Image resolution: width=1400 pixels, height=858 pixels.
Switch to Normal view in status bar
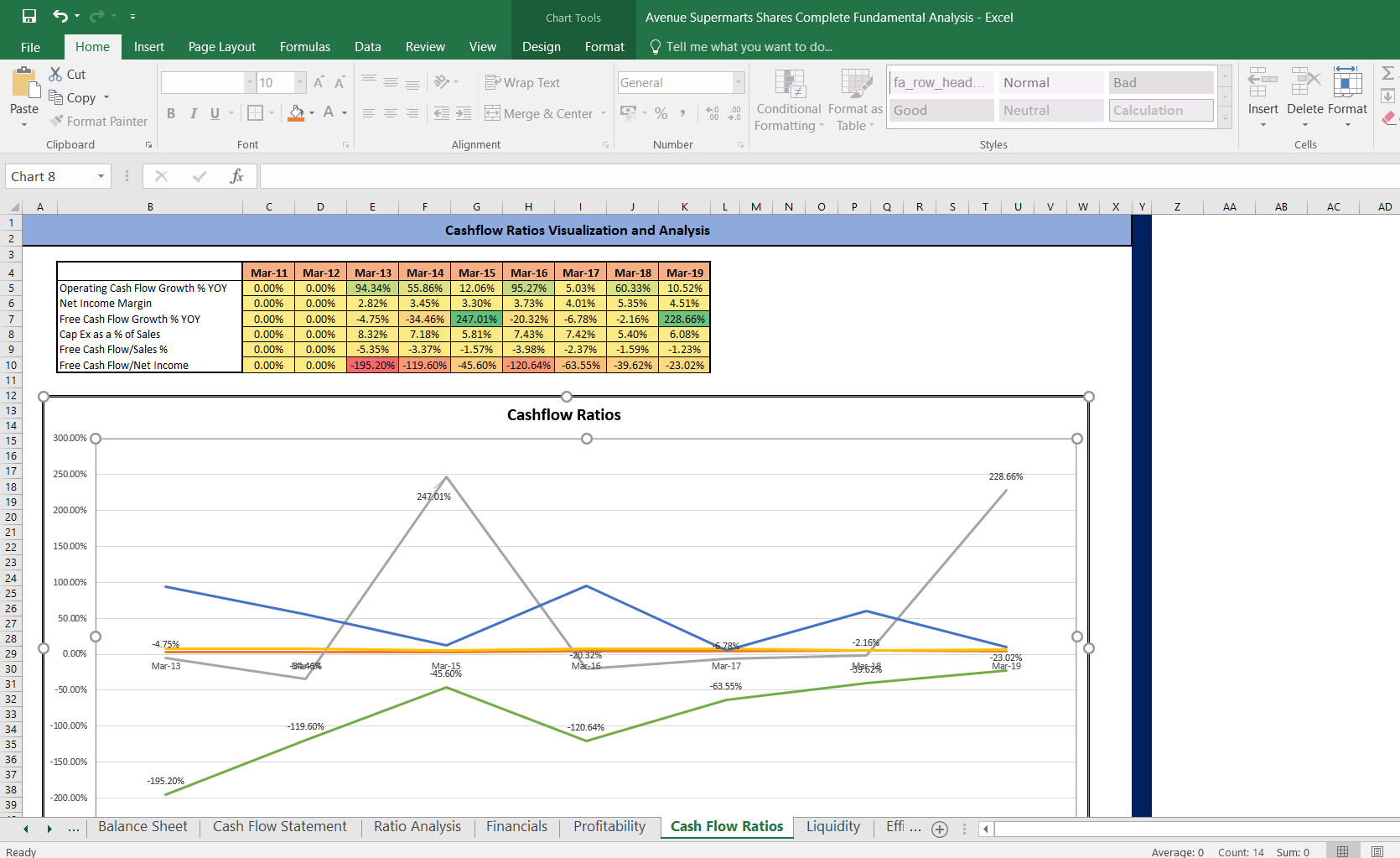coord(1342,851)
